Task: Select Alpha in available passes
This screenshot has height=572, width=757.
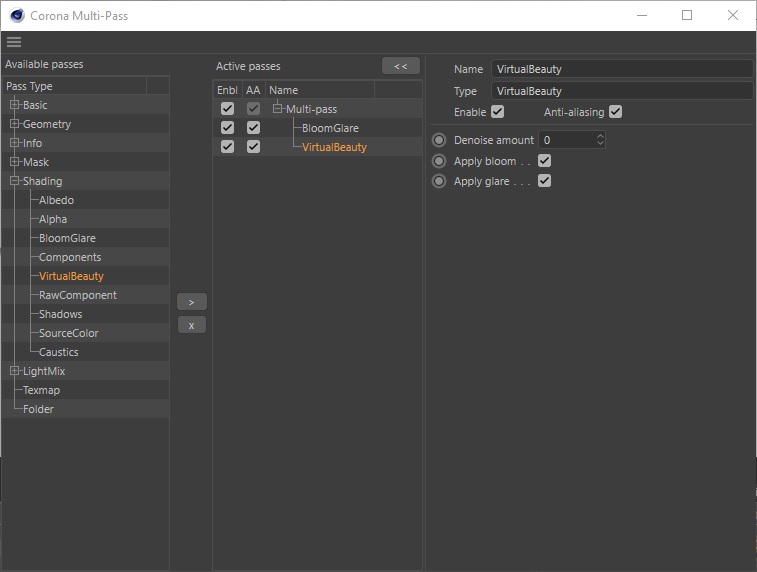Action: pyautogui.click(x=53, y=219)
